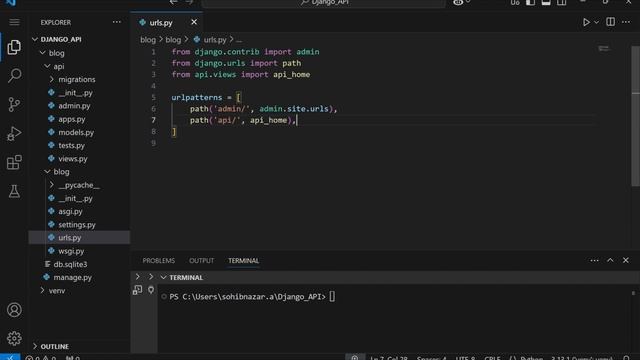Screen dimensions: 640x360
Task: Close the urls.py editor tab
Action: (194, 22)
